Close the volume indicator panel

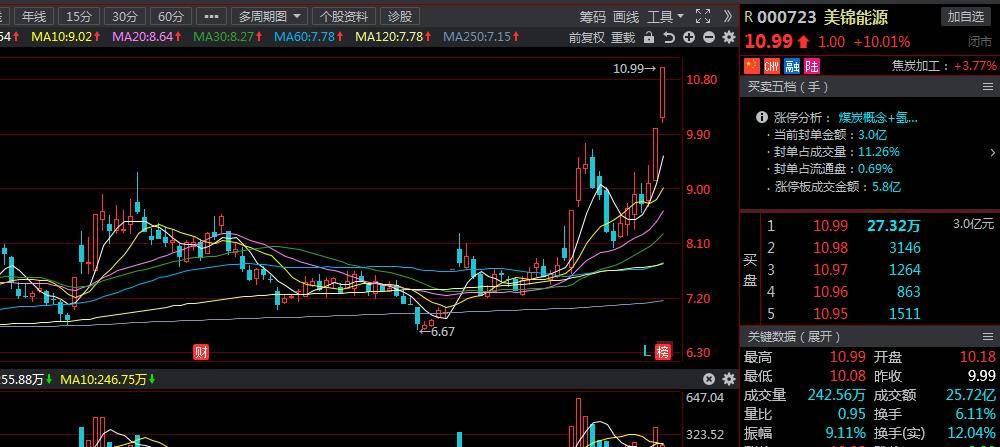(x=709, y=379)
